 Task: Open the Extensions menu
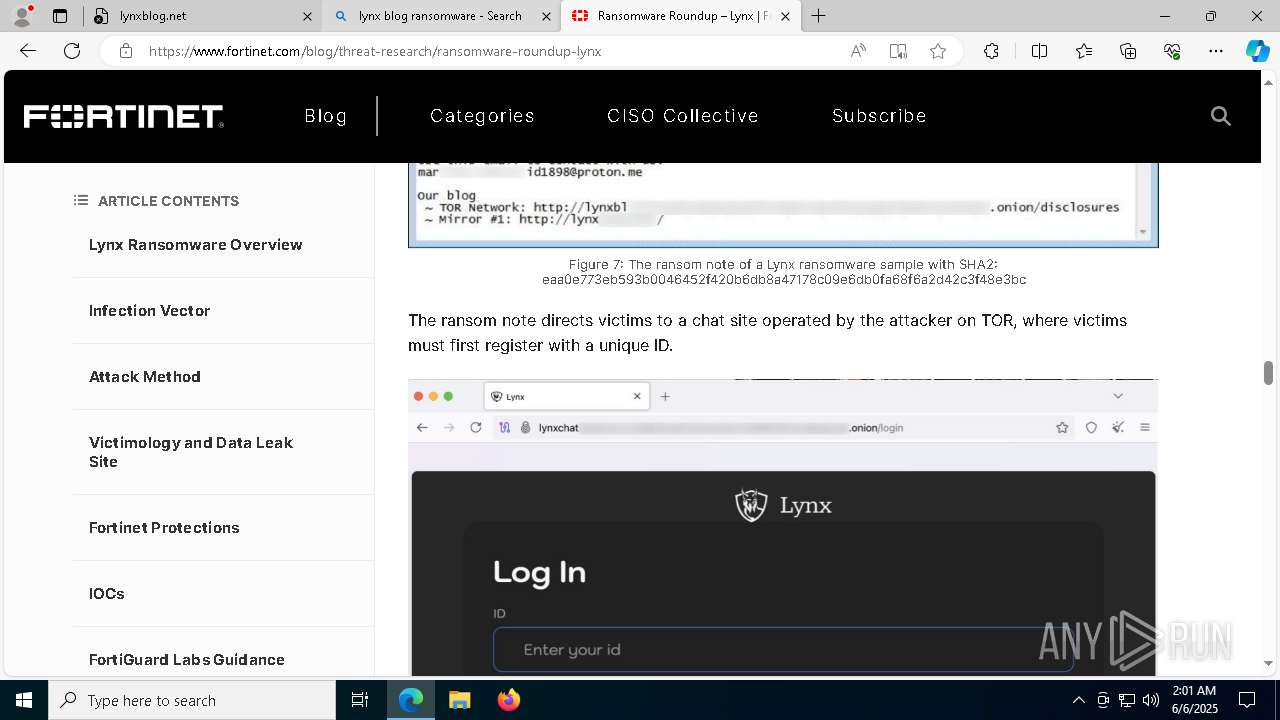pos(991,51)
